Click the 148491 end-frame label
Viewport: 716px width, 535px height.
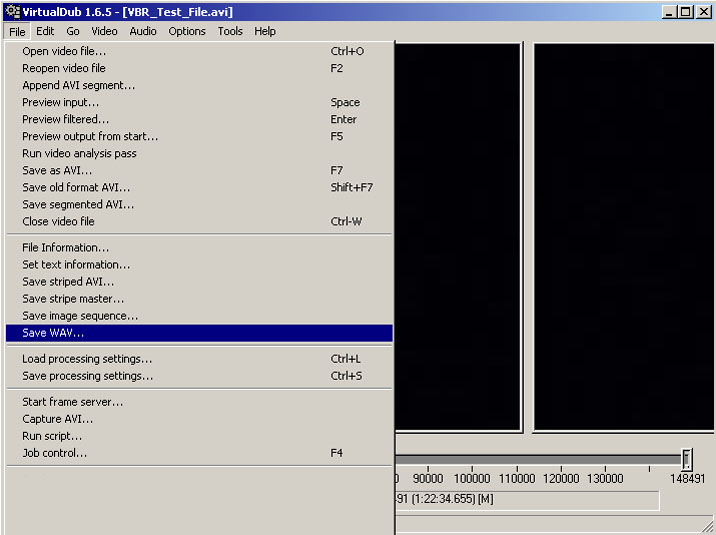tap(687, 478)
